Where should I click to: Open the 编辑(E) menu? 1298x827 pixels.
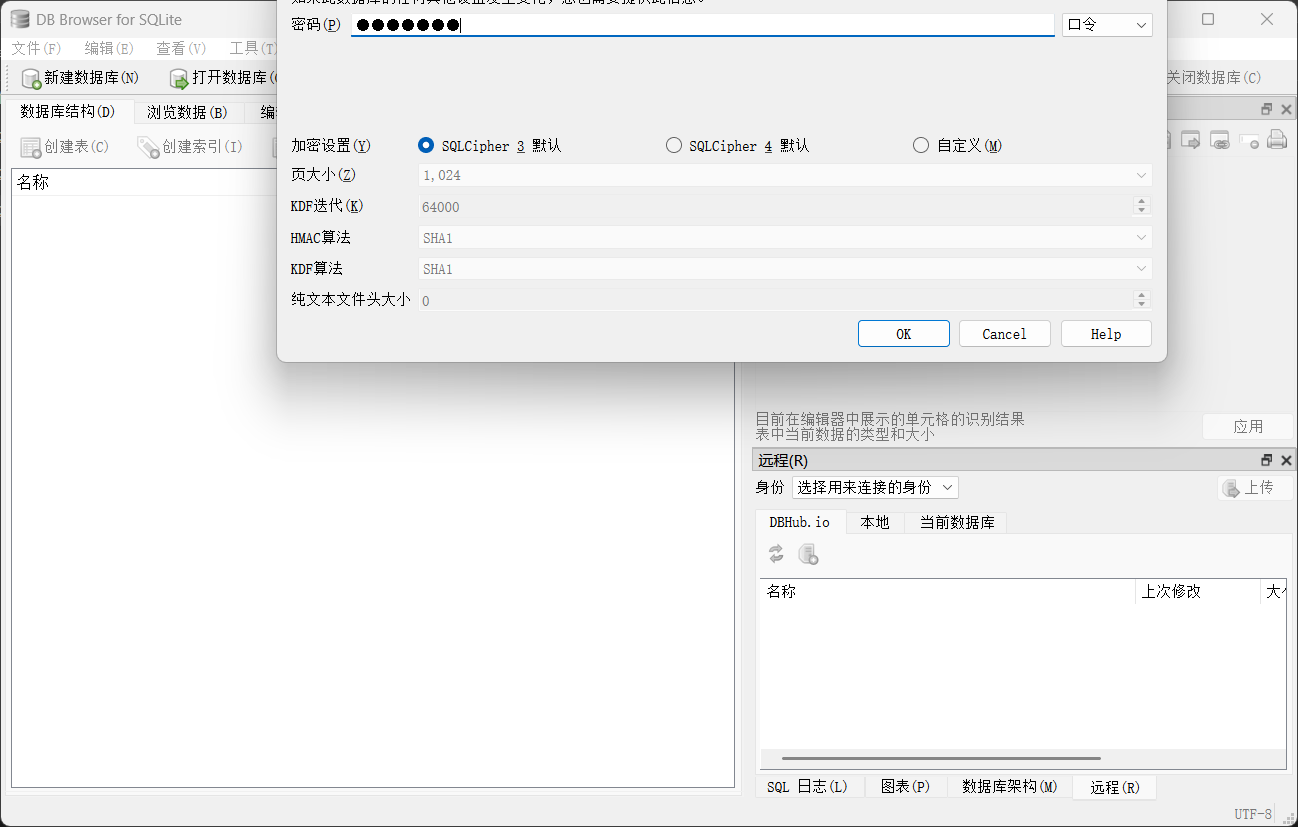(109, 49)
